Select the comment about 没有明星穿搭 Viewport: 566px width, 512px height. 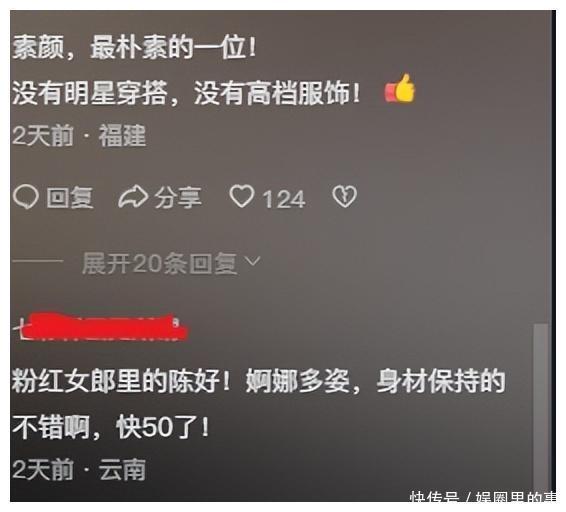pyautogui.click(x=186, y=92)
